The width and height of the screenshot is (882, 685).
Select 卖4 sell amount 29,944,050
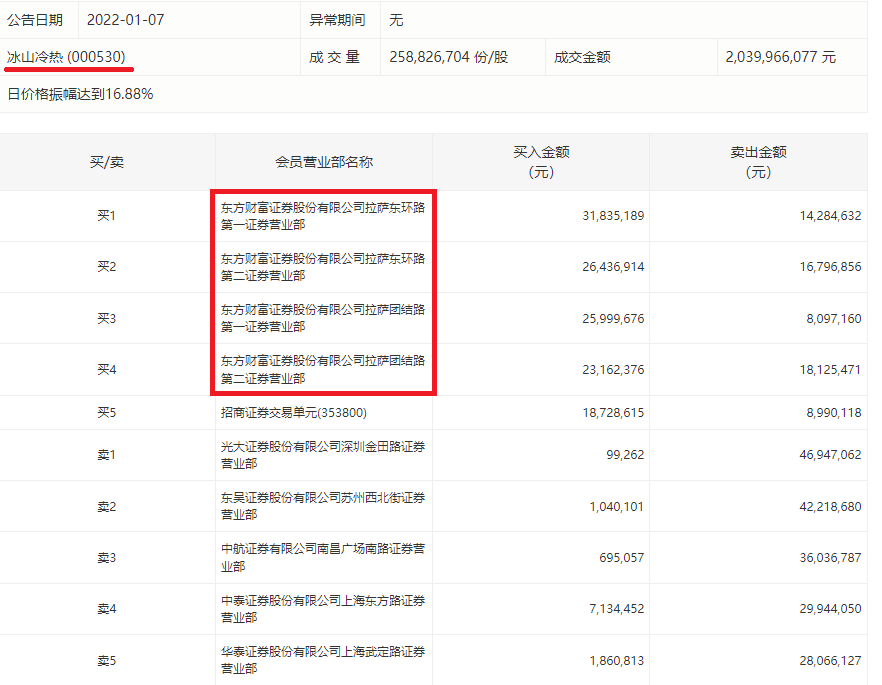tap(830, 609)
